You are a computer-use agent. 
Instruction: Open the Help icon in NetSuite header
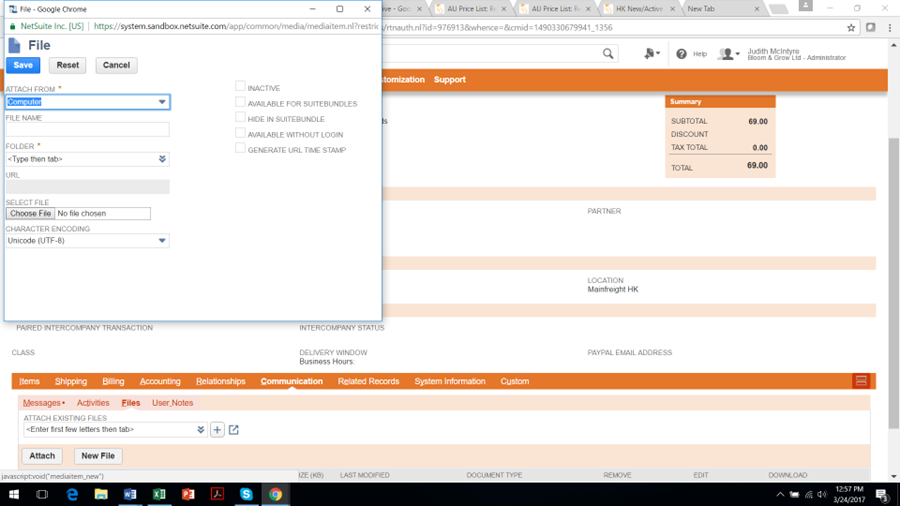tap(681, 54)
